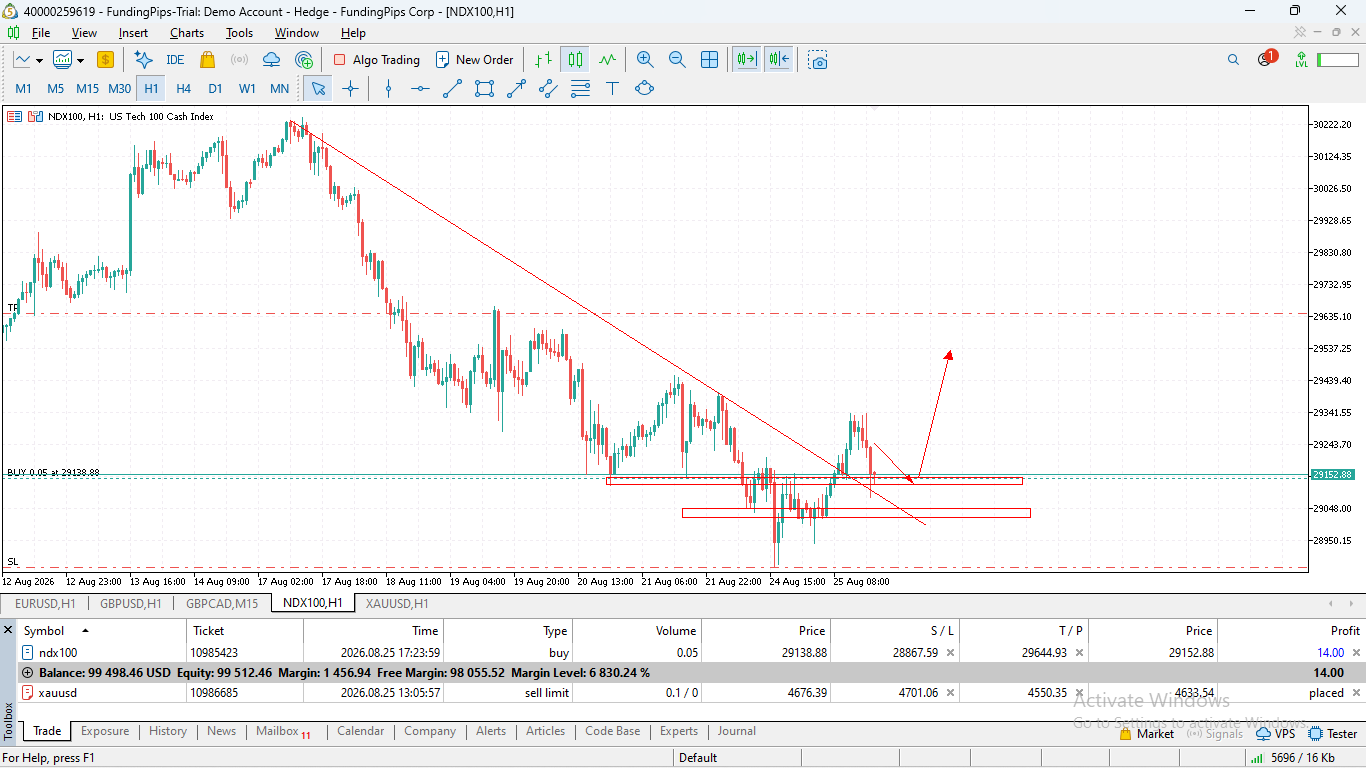Image resolution: width=1366 pixels, height=768 pixels.
Task: Open the objects shapes tool
Action: [x=644, y=88]
